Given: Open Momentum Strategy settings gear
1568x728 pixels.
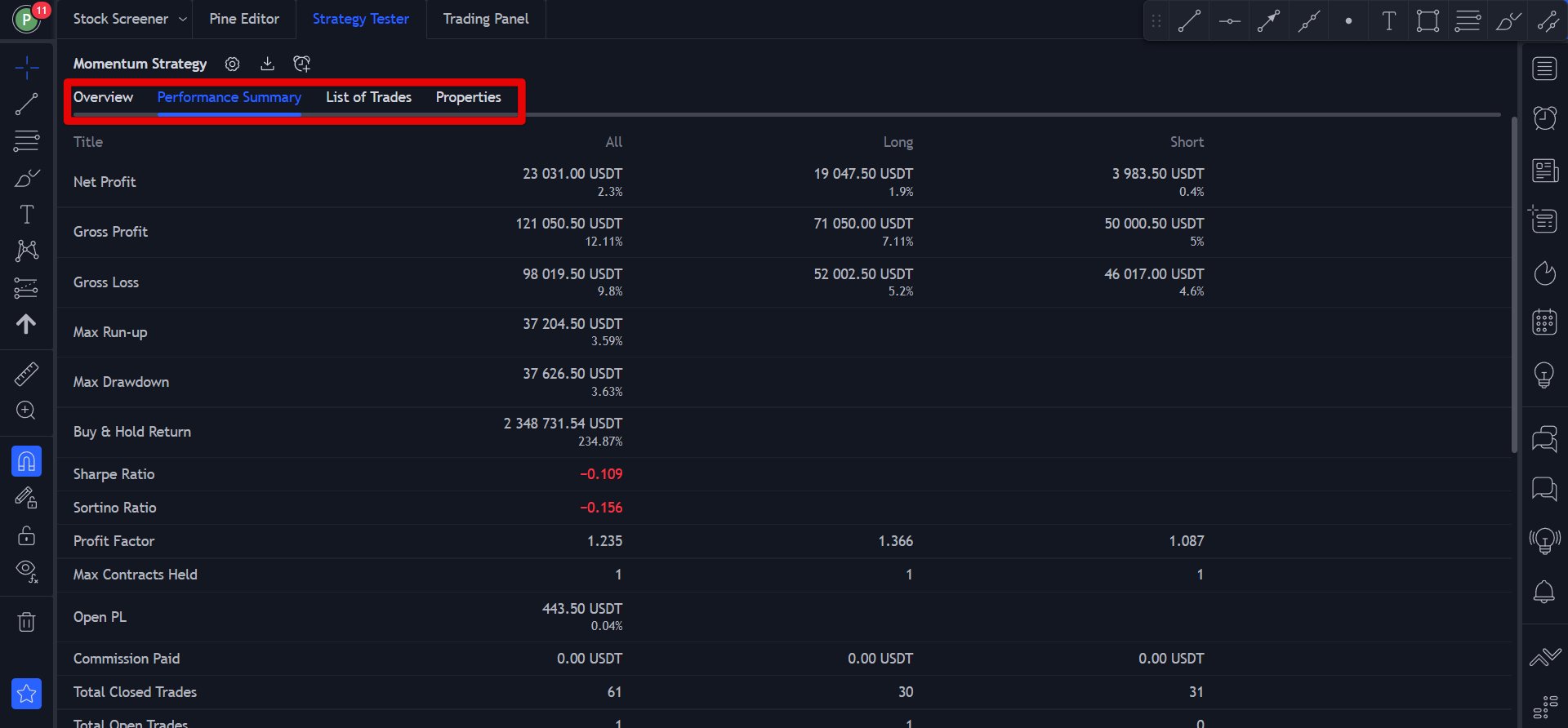Looking at the screenshot, I should [x=233, y=64].
